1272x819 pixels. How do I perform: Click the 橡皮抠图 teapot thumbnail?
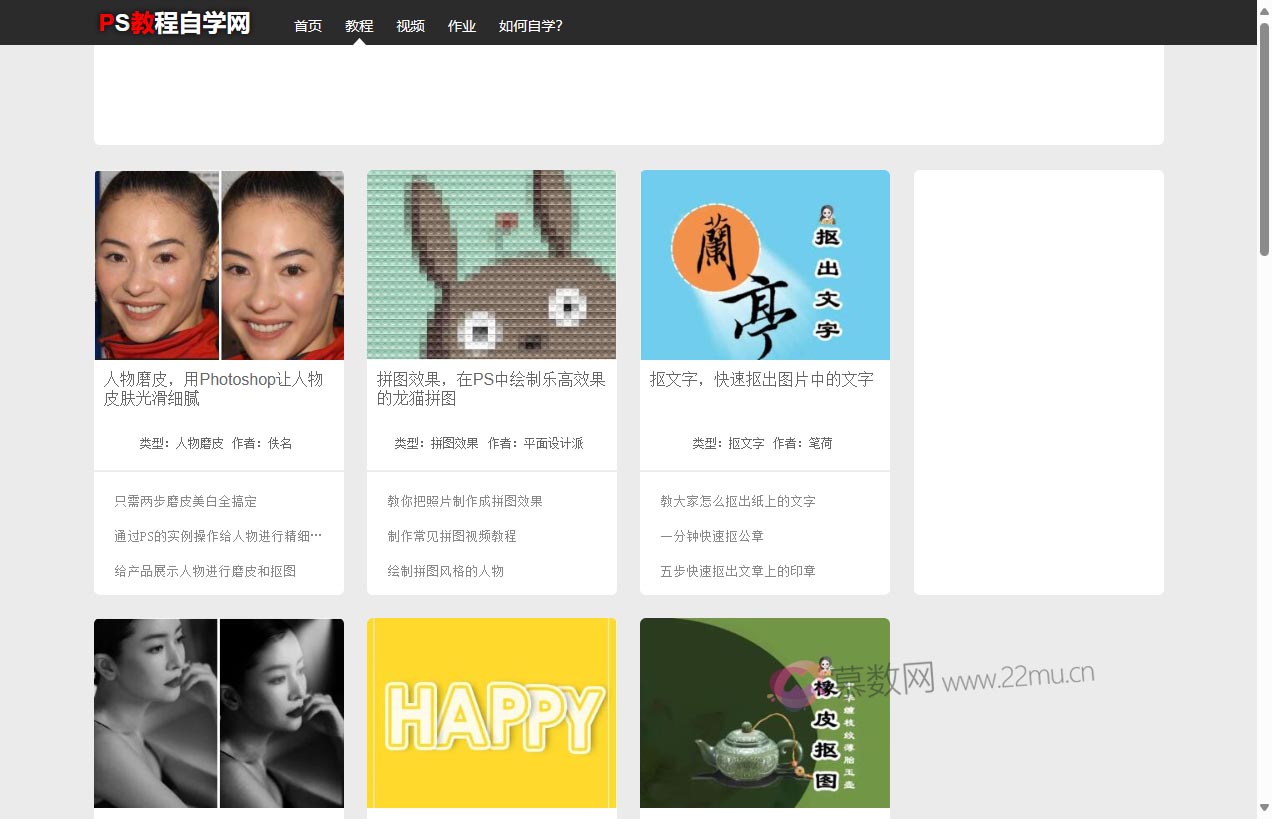(764, 713)
